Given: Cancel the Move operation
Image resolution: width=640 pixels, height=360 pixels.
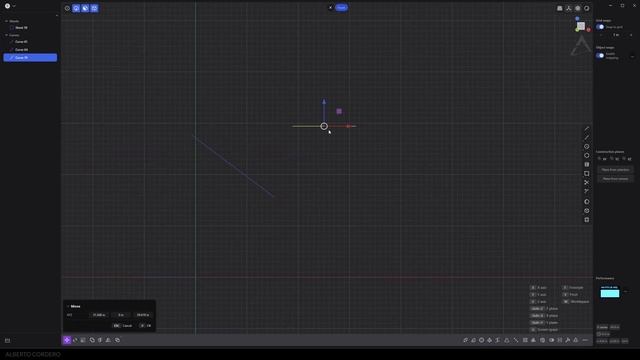Looking at the screenshot, I should click(x=123, y=326).
